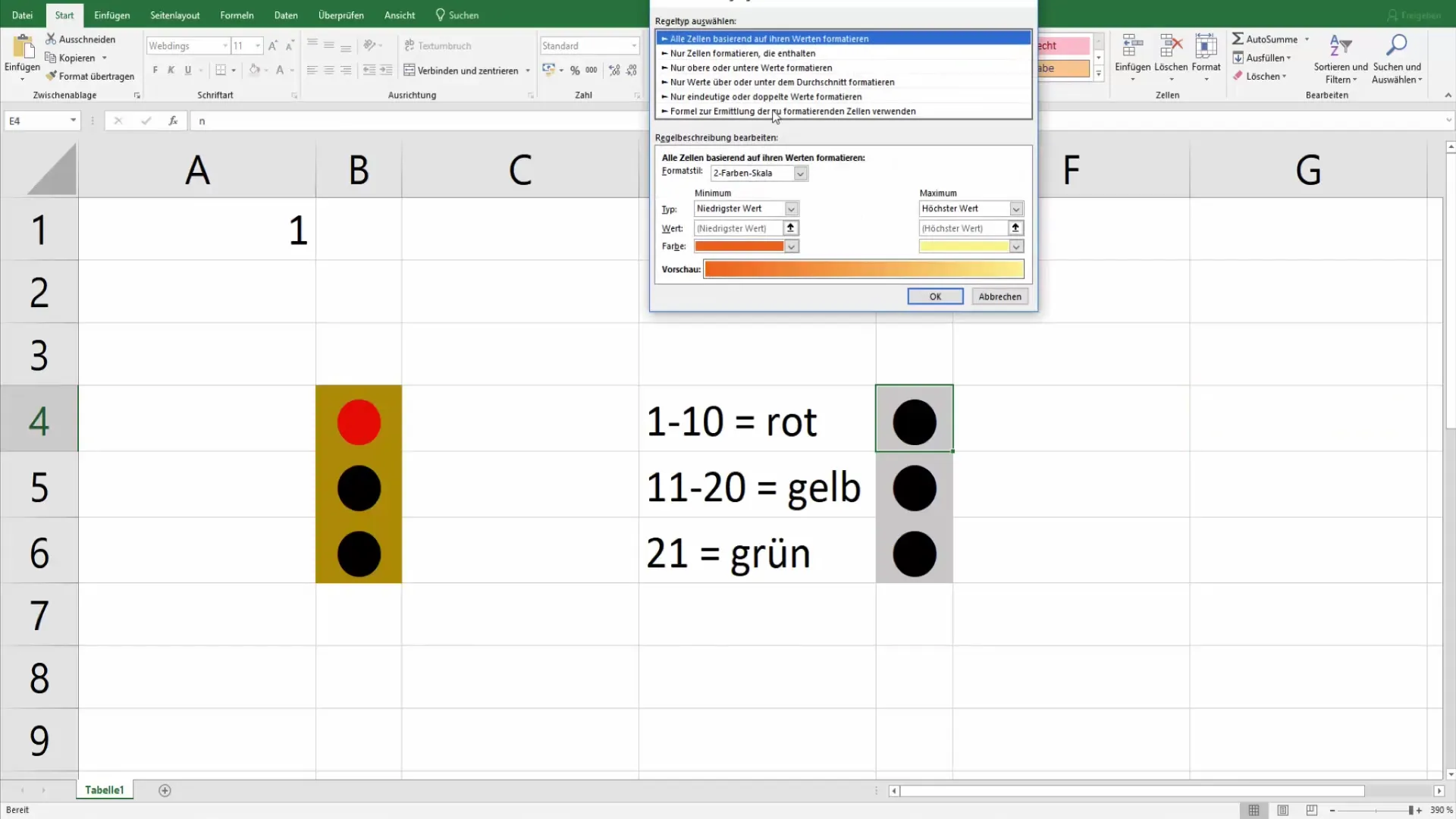
Task: Click the increase indent icon
Action: (386, 70)
